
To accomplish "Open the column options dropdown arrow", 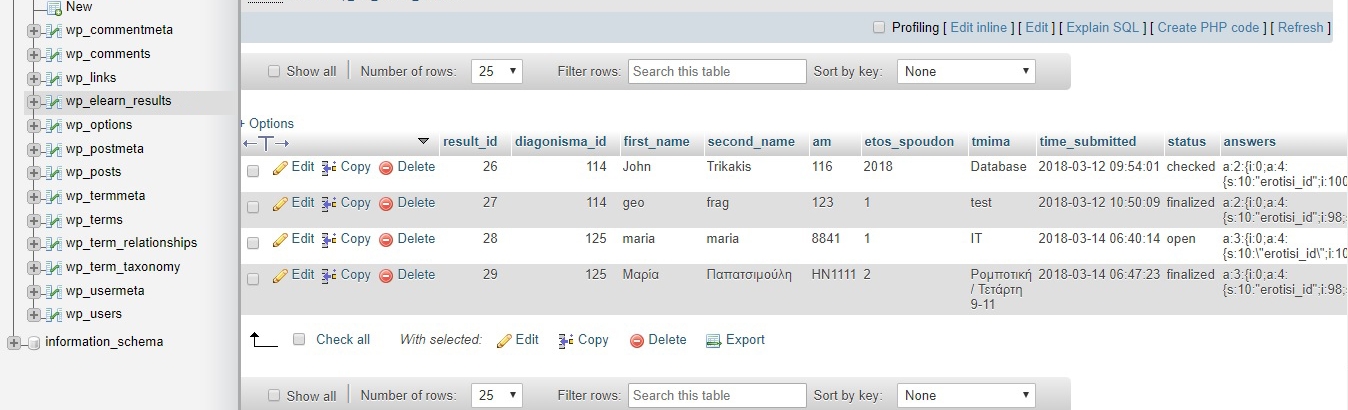I will (x=423, y=142).
